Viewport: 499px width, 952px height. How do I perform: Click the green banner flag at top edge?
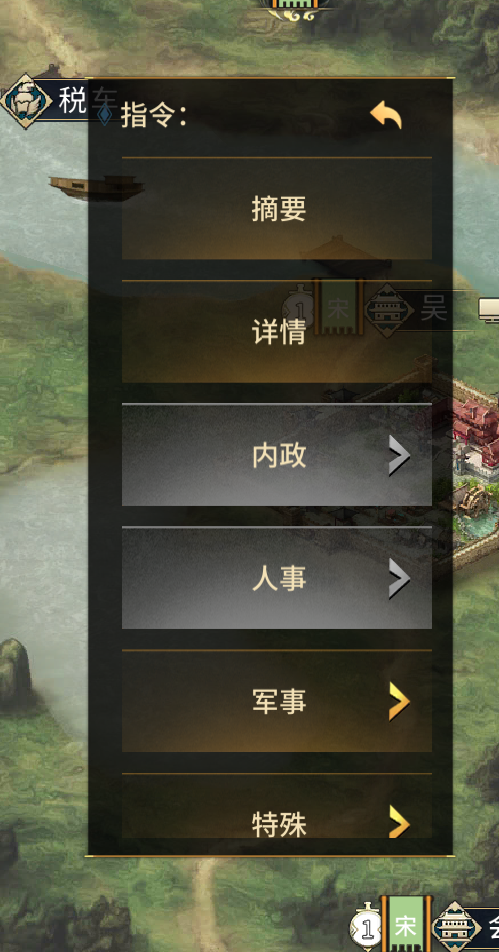tap(294, 6)
